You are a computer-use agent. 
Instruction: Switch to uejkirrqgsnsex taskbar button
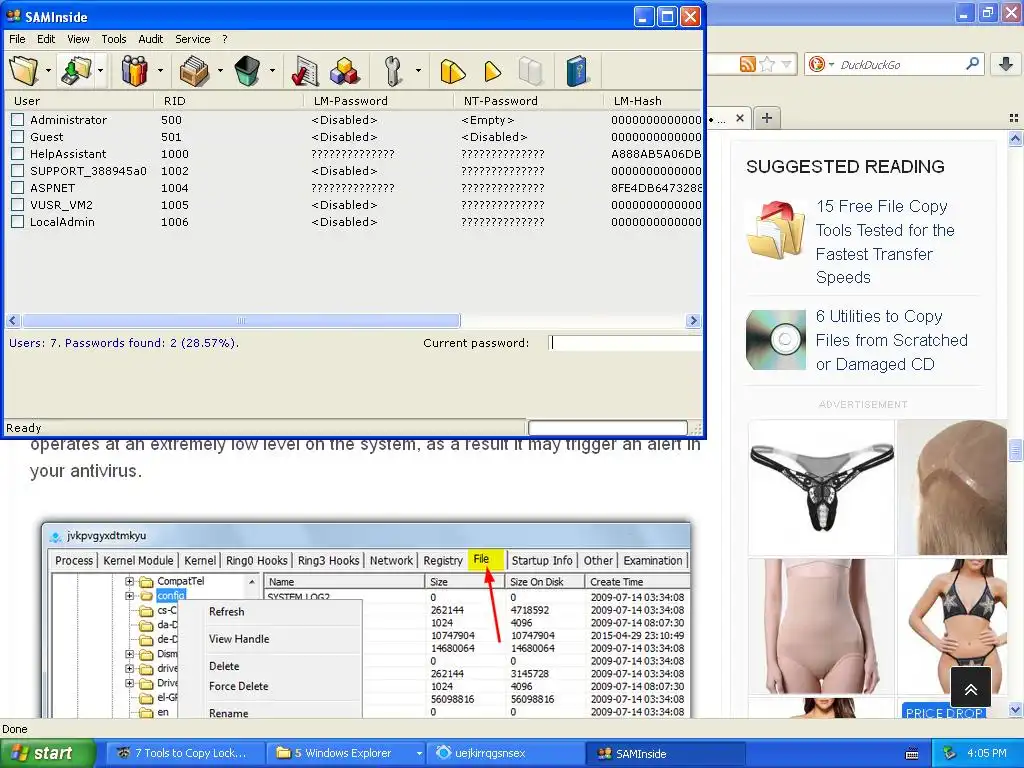click(x=504, y=754)
